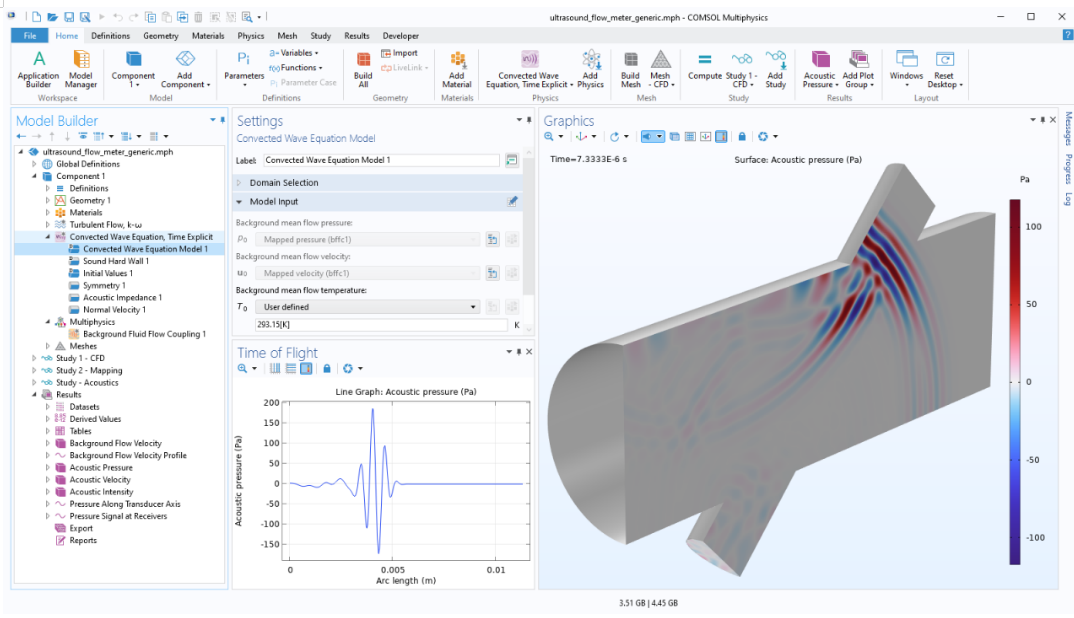This screenshot has width=1074, height=618.
Task: Toggle x-axis log scale in Time of Flight
Action: coord(275,369)
